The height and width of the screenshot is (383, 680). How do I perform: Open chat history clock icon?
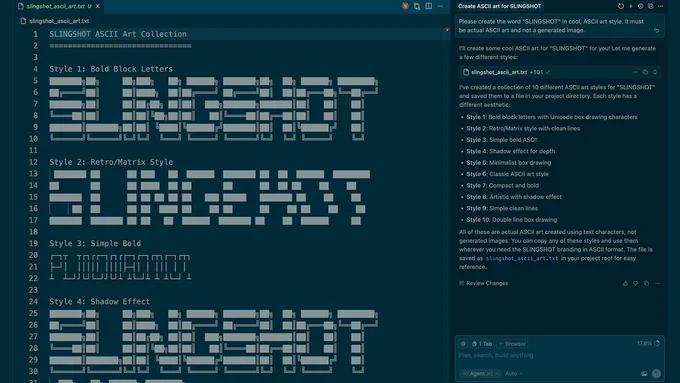[x=641, y=6]
